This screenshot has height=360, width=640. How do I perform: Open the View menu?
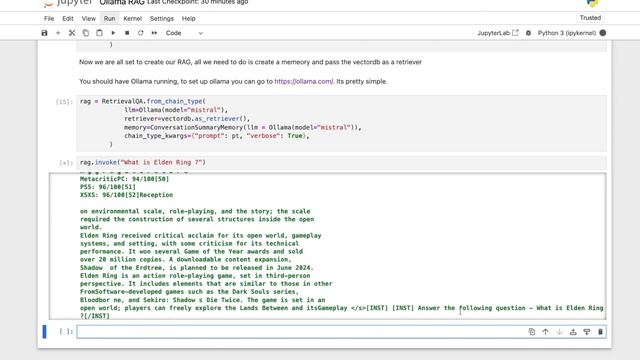(89, 19)
